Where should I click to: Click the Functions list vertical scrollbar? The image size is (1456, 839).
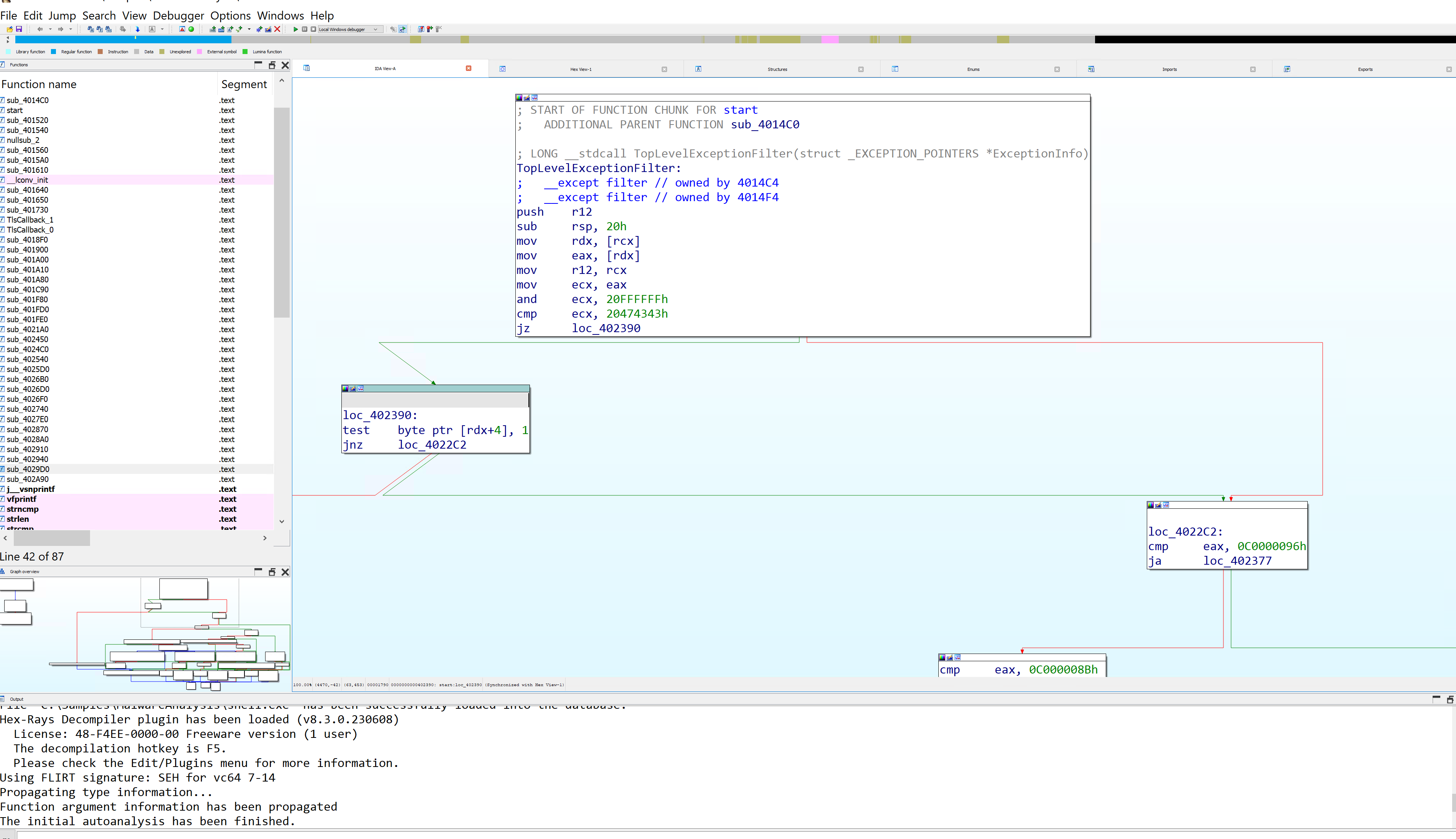pos(281,212)
